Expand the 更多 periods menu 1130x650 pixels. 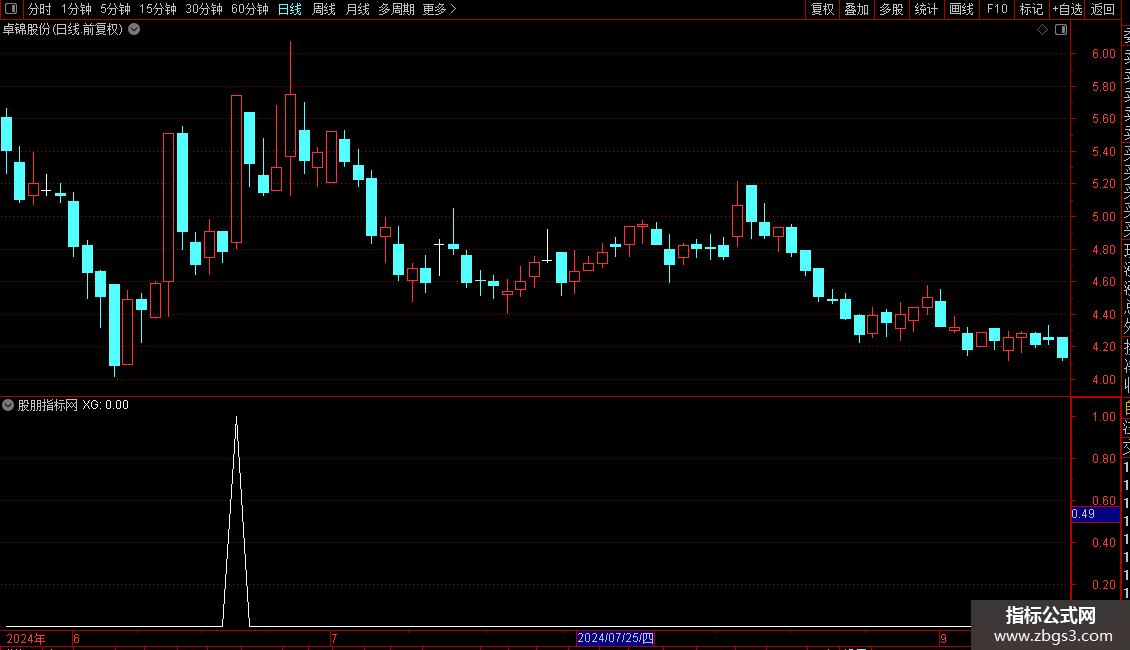[x=439, y=9]
